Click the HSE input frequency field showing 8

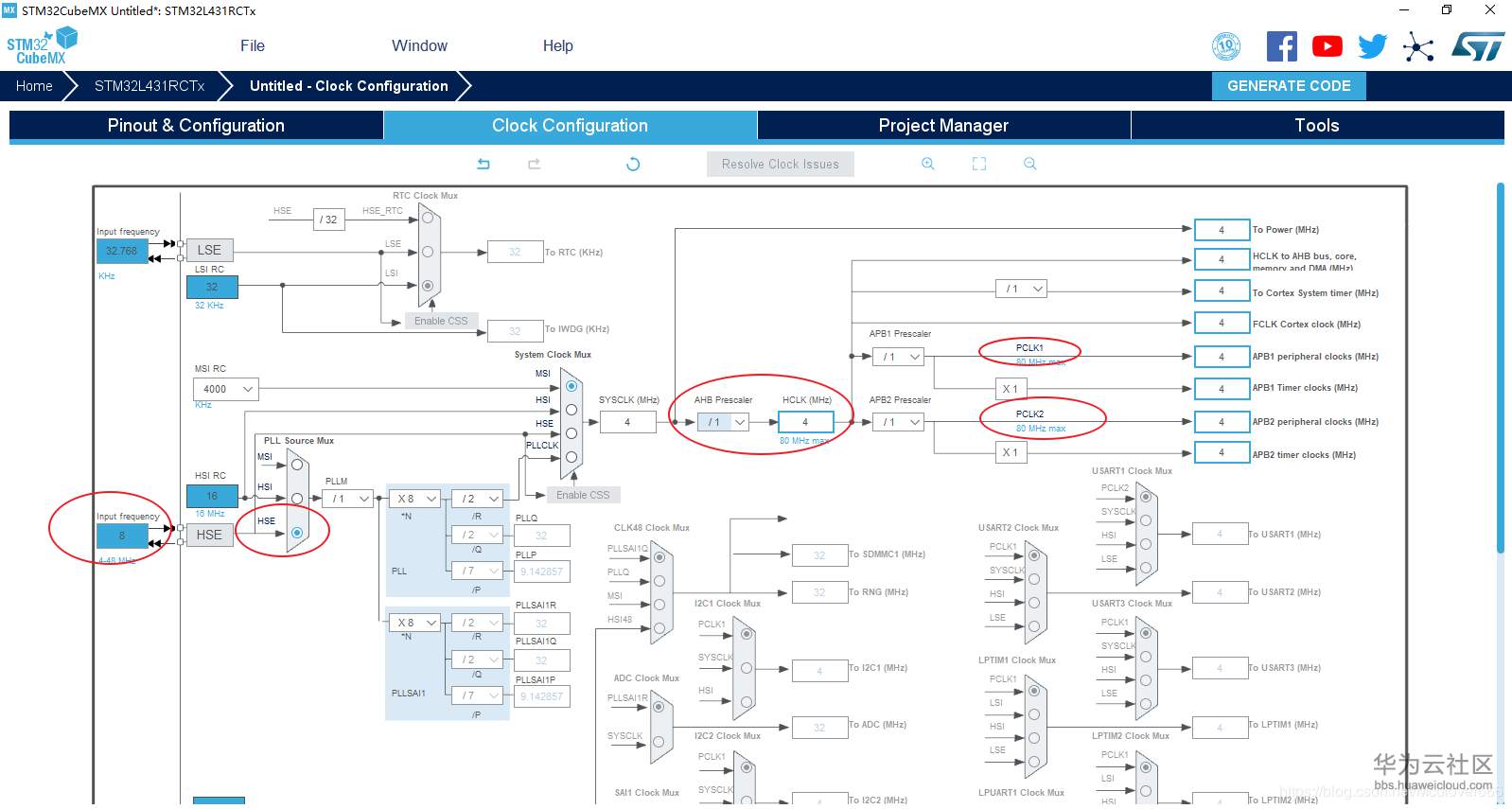[x=122, y=536]
